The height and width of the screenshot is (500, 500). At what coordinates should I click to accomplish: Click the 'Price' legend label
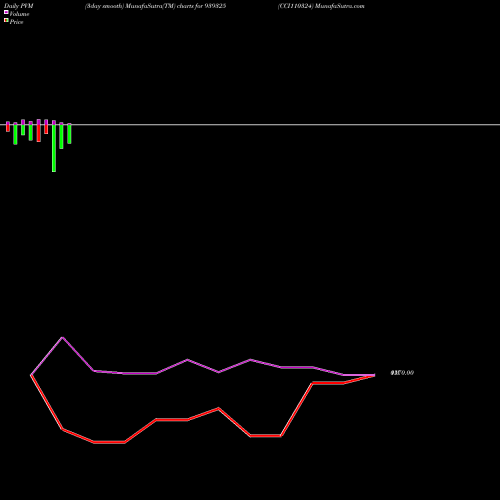[x=16, y=22]
